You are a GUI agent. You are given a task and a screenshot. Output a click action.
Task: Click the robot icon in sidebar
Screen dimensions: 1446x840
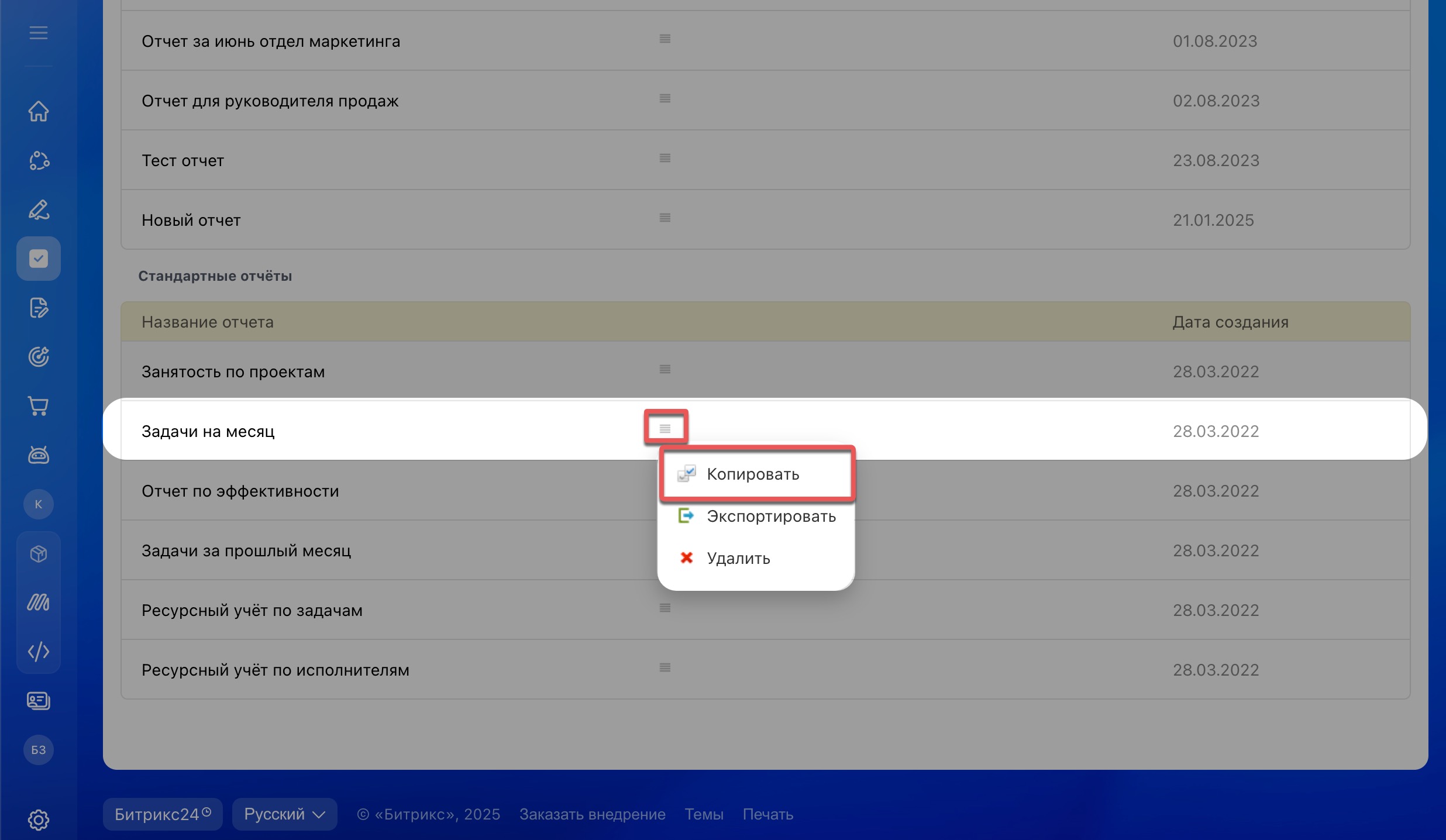(x=39, y=455)
